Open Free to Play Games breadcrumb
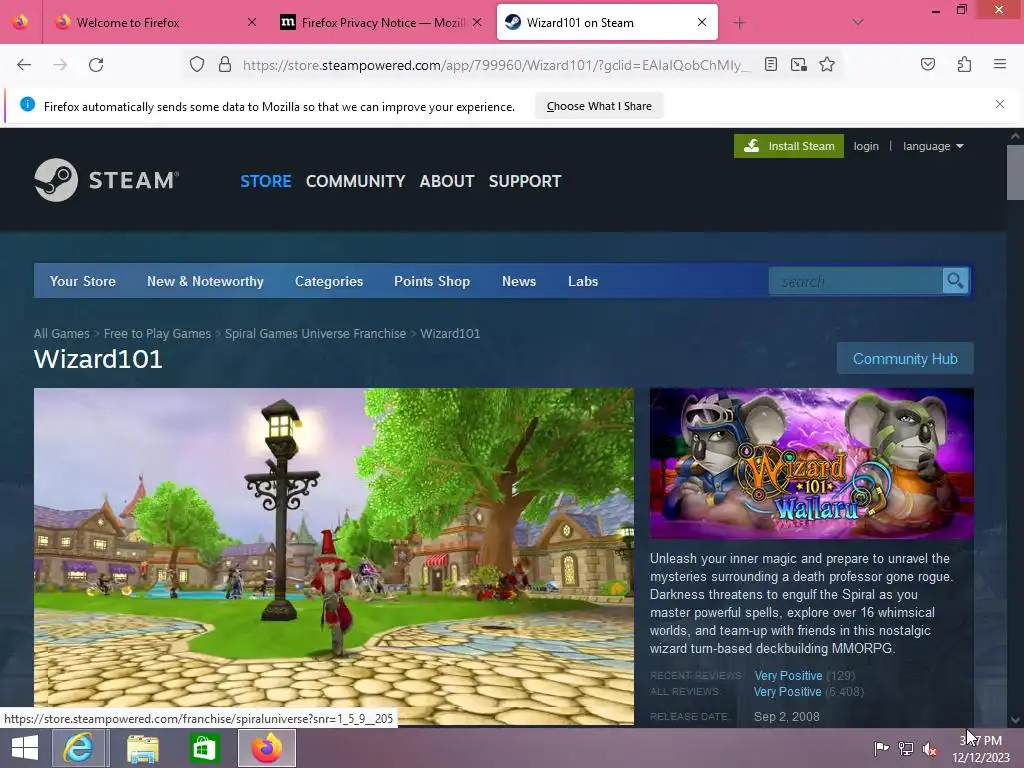Viewport: 1024px width, 768px height. click(157, 334)
